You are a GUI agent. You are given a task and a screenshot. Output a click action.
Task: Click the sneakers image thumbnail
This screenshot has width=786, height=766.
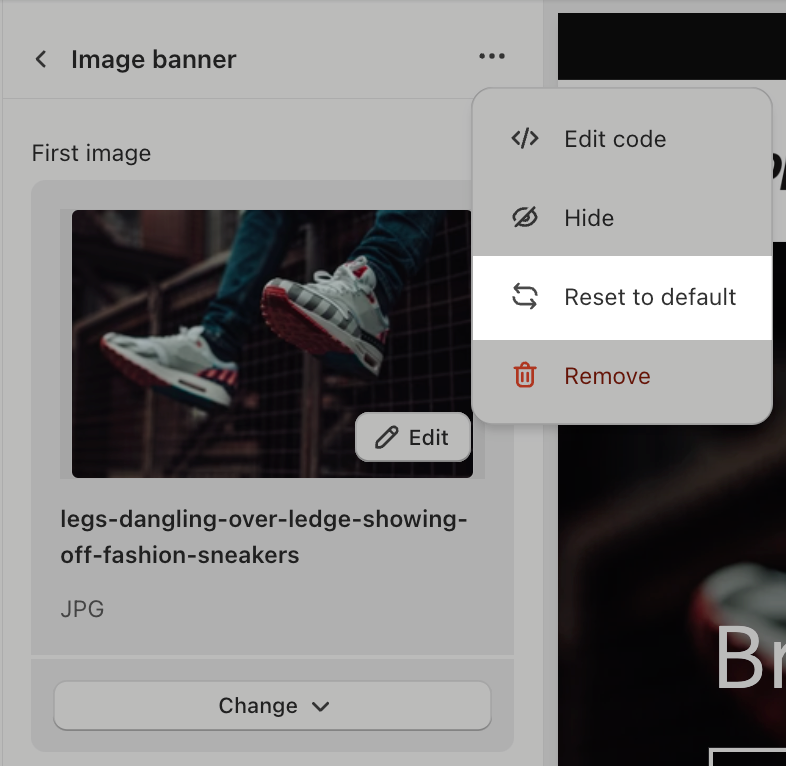[x=272, y=344]
